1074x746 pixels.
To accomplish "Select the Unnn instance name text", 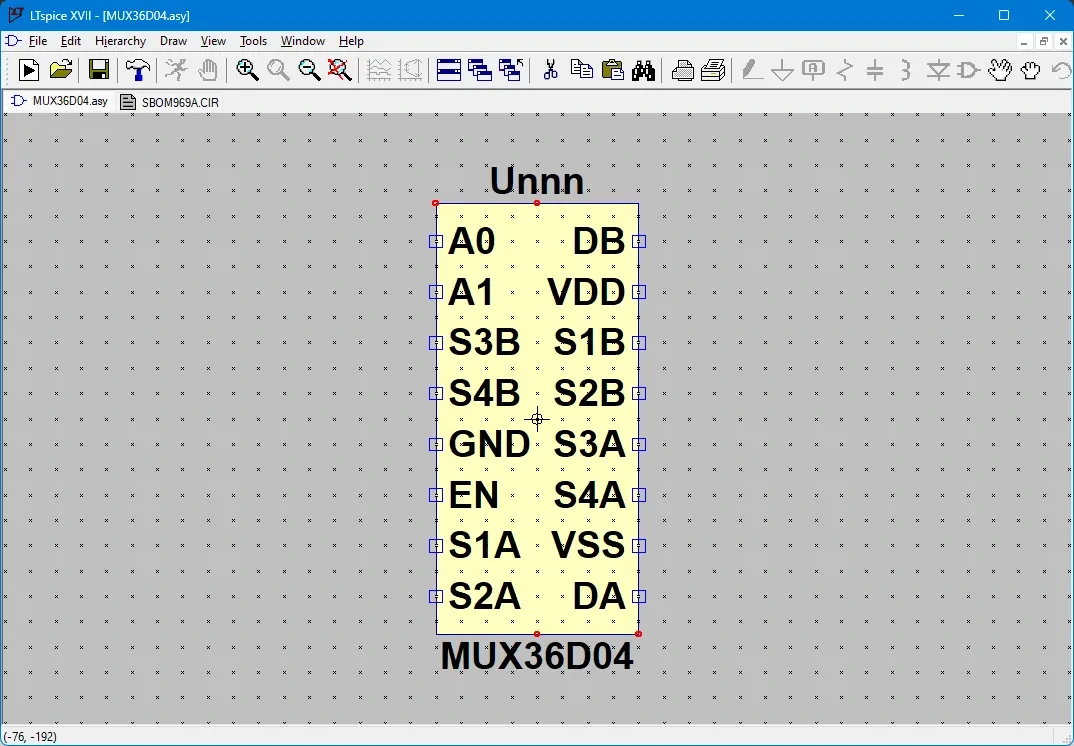I will 537,182.
